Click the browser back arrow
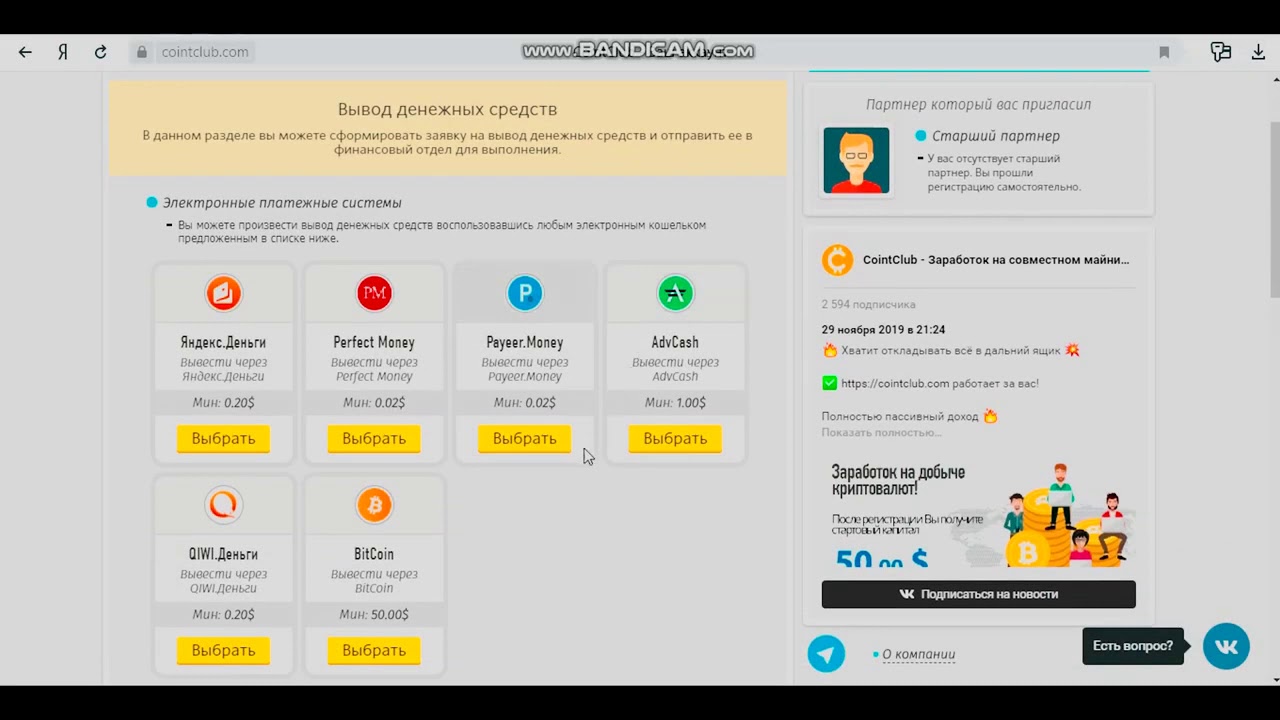Viewport: 1280px width, 720px height. (25, 52)
